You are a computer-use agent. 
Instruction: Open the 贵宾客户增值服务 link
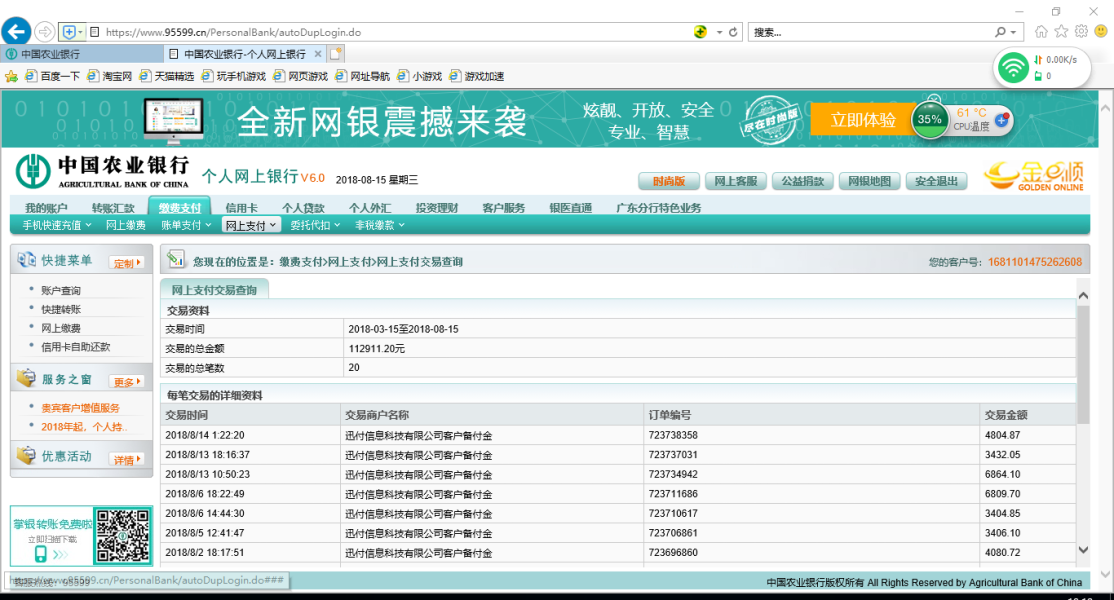tap(80, 408)
